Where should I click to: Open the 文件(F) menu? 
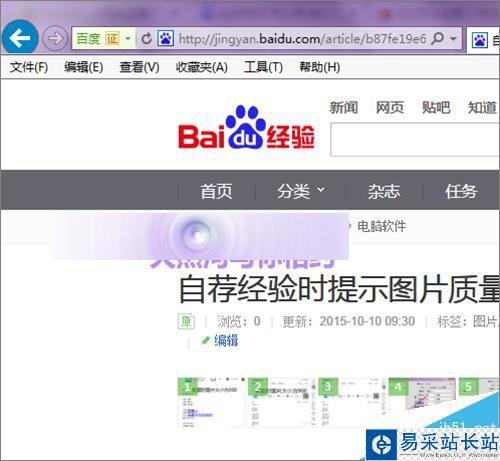tap(29, 67)
